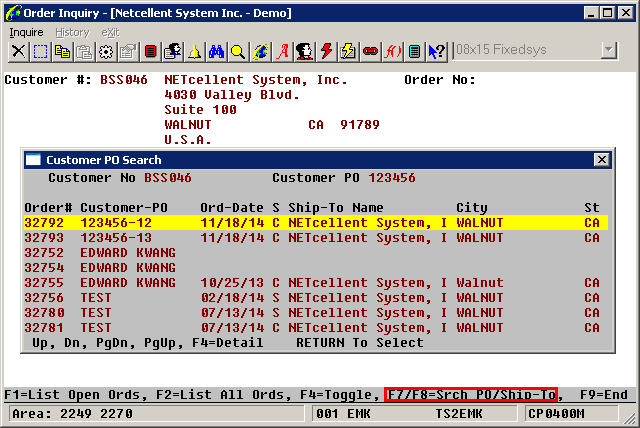Click the person with notes icon
The height and width of the screenshot is (428, 640).
172,51
